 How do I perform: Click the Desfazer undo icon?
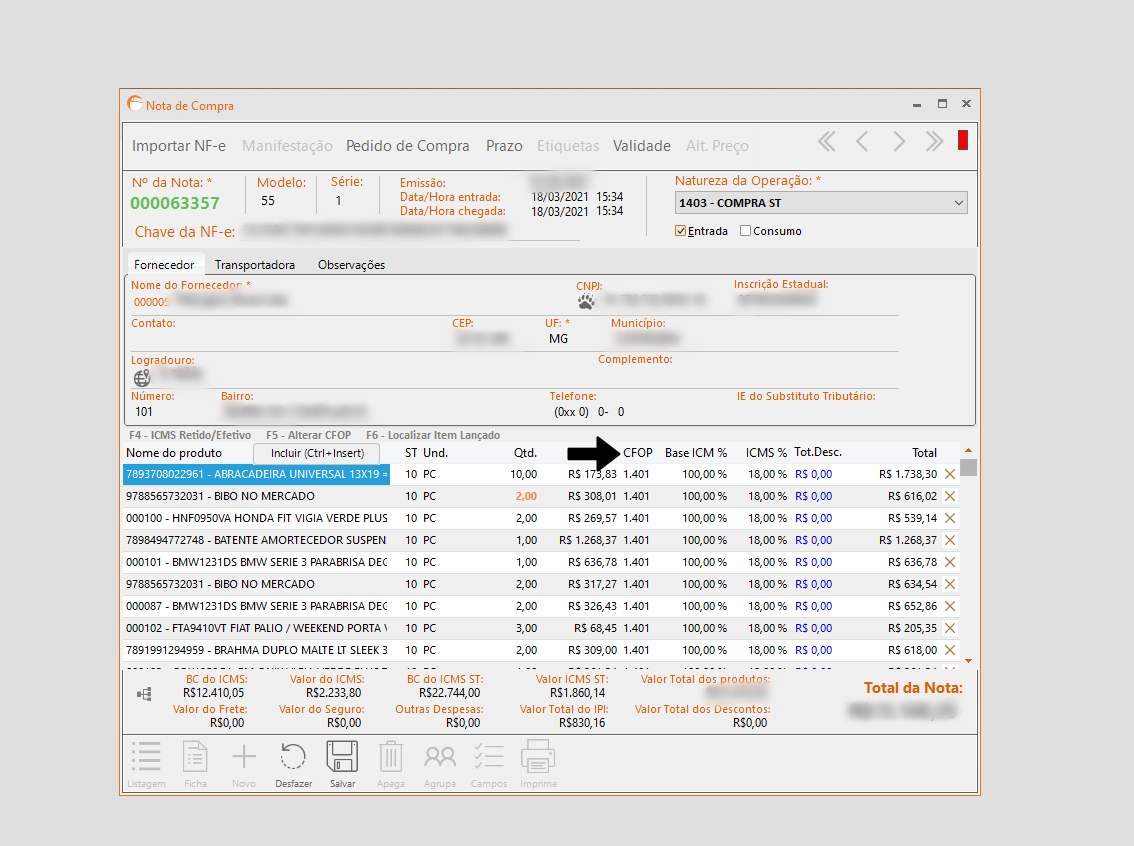[x=294, y=758]
